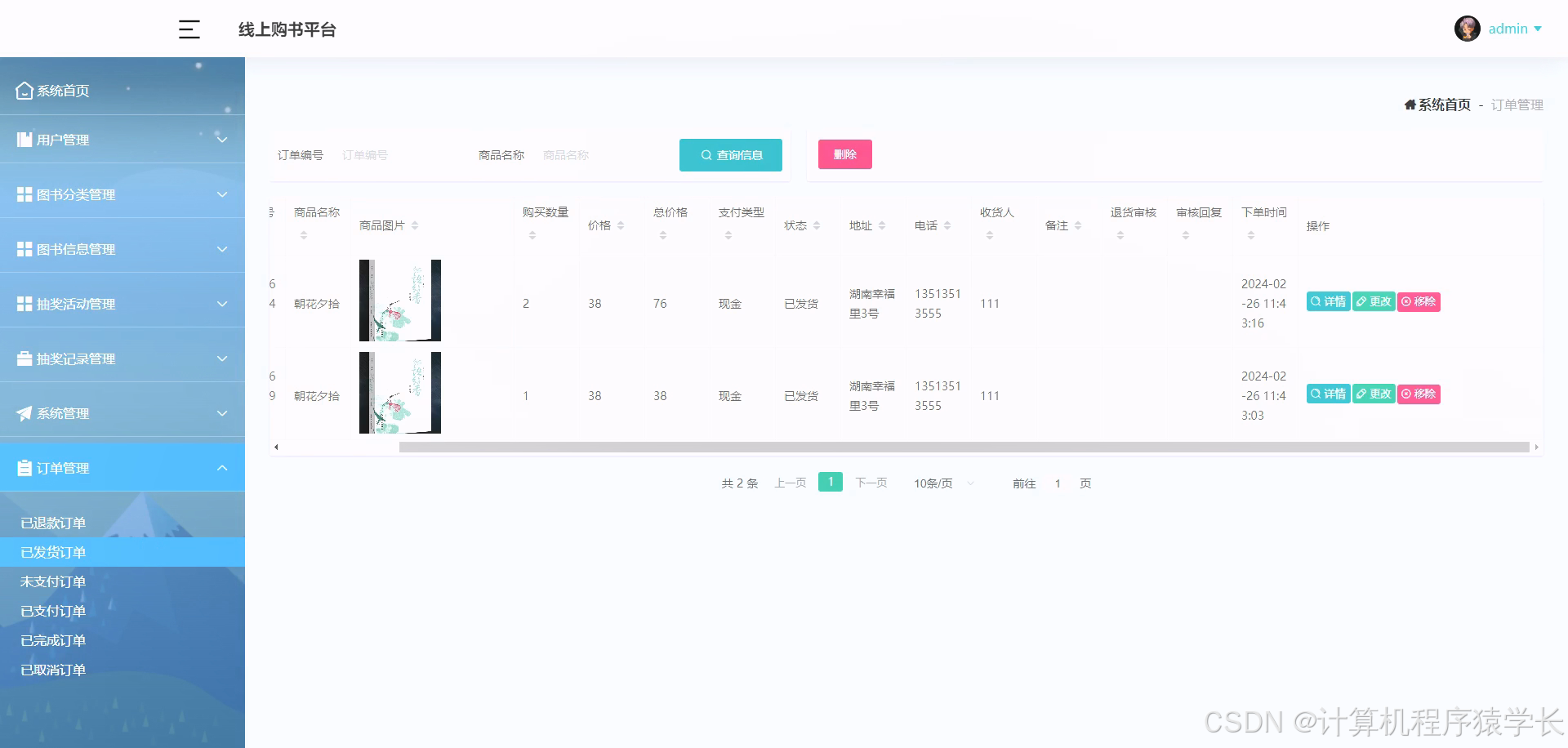Go to 下一页 in pagination
The height and width of the screenshot is (748, 1568).
(x=871, y=483)
